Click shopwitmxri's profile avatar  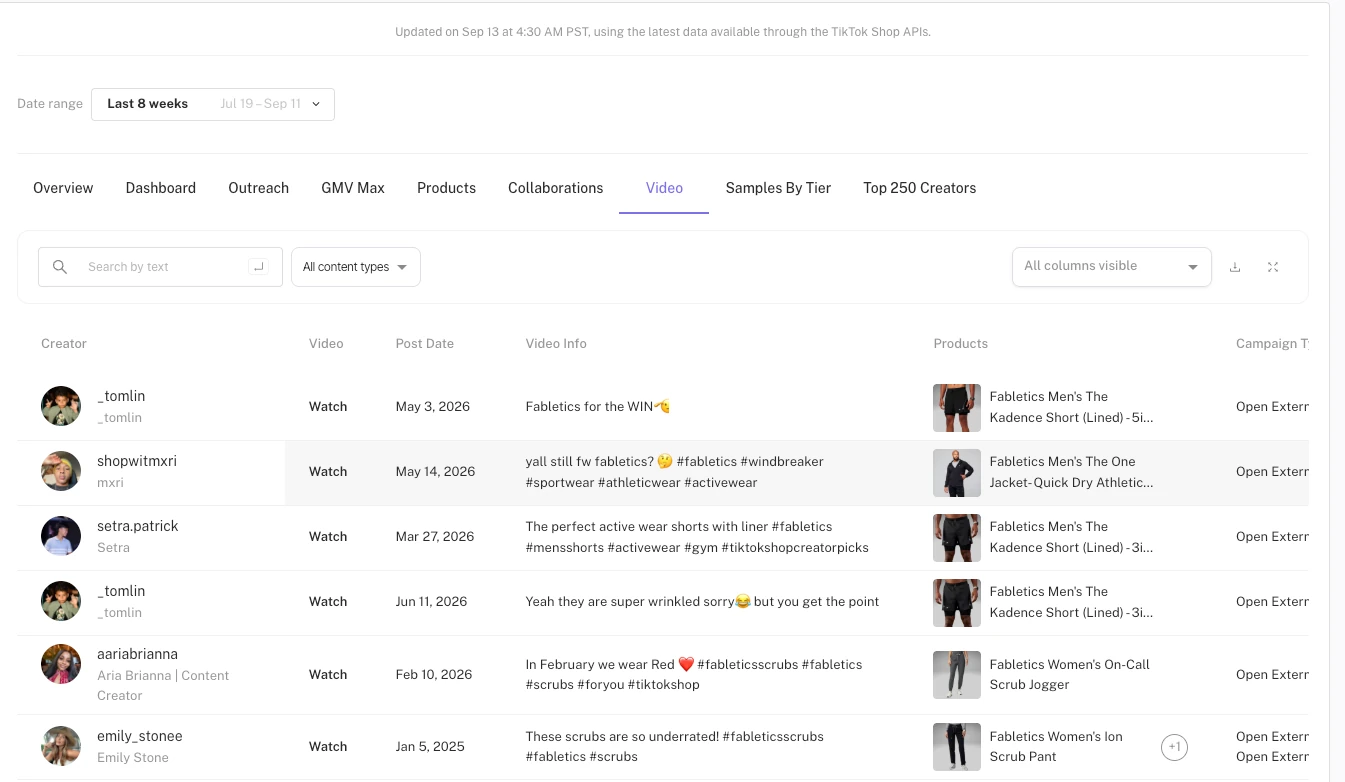coord(61,471)
